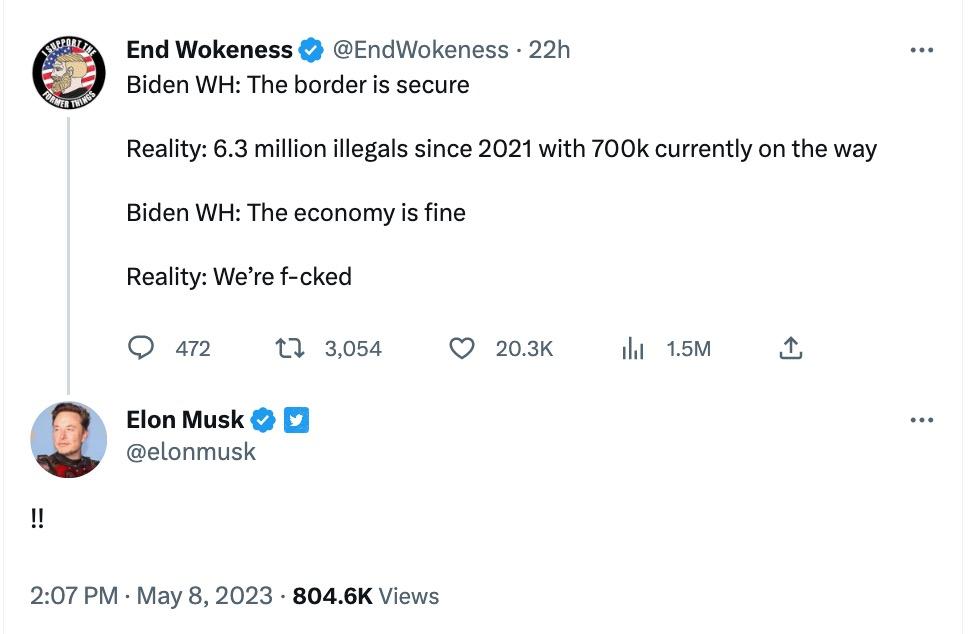The width and height of the screenshot is (970, 634).
Task: Click the Twitter bird badge beside Elon Musk
Action: (297, 420)
